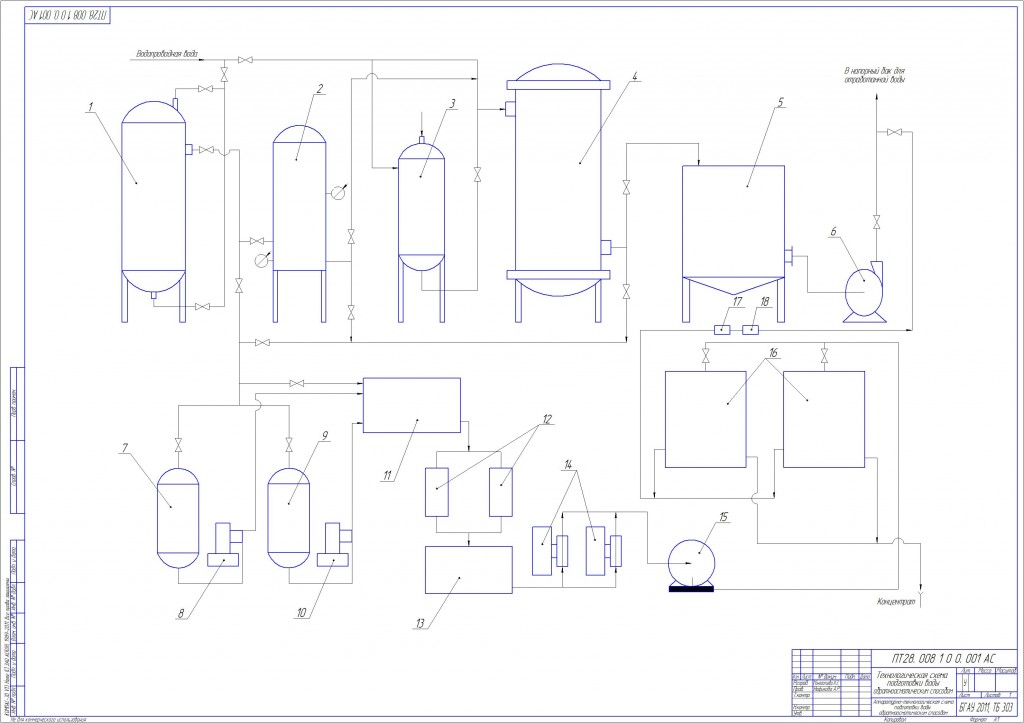Click the pressure gauge on vessel 2's right side
Screen dimensions: 1024x723
[x=338, y=192]
